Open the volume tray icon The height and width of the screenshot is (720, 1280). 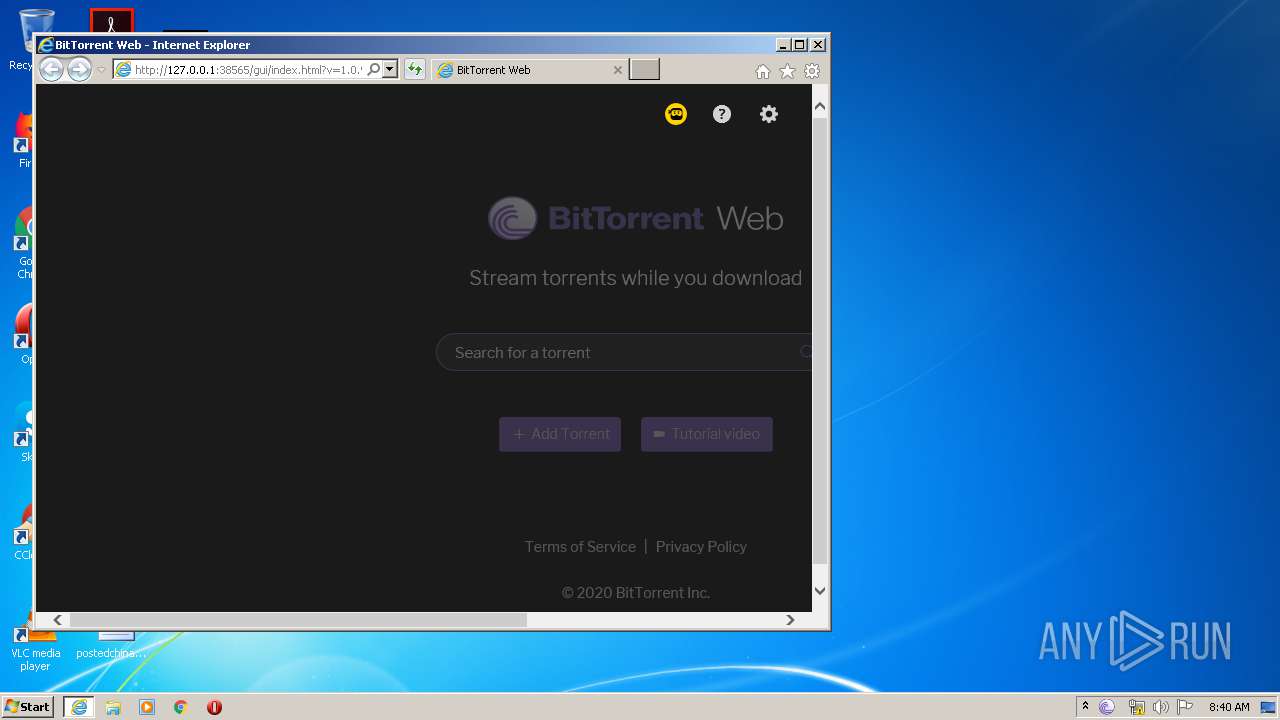point(1161,707)
